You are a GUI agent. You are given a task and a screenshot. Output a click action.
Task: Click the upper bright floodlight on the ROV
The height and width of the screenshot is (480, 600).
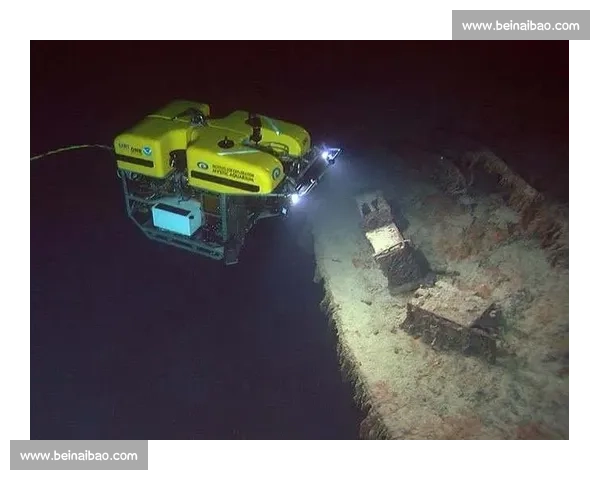coord(327,155)
